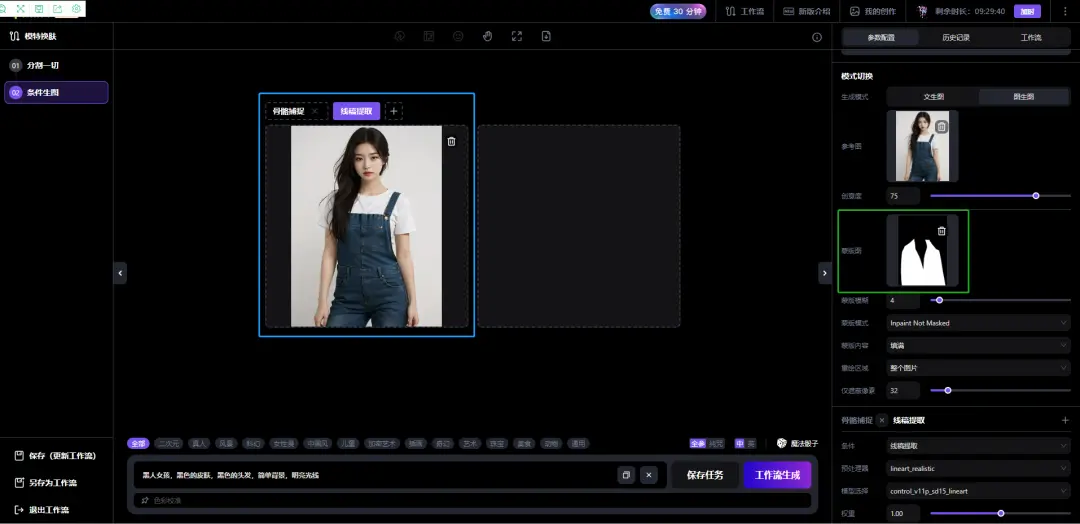Open the control_v11p_sd15_lineart model dropdown
Viewport: 1080px width, 524px height.
(x=978, y=491)
